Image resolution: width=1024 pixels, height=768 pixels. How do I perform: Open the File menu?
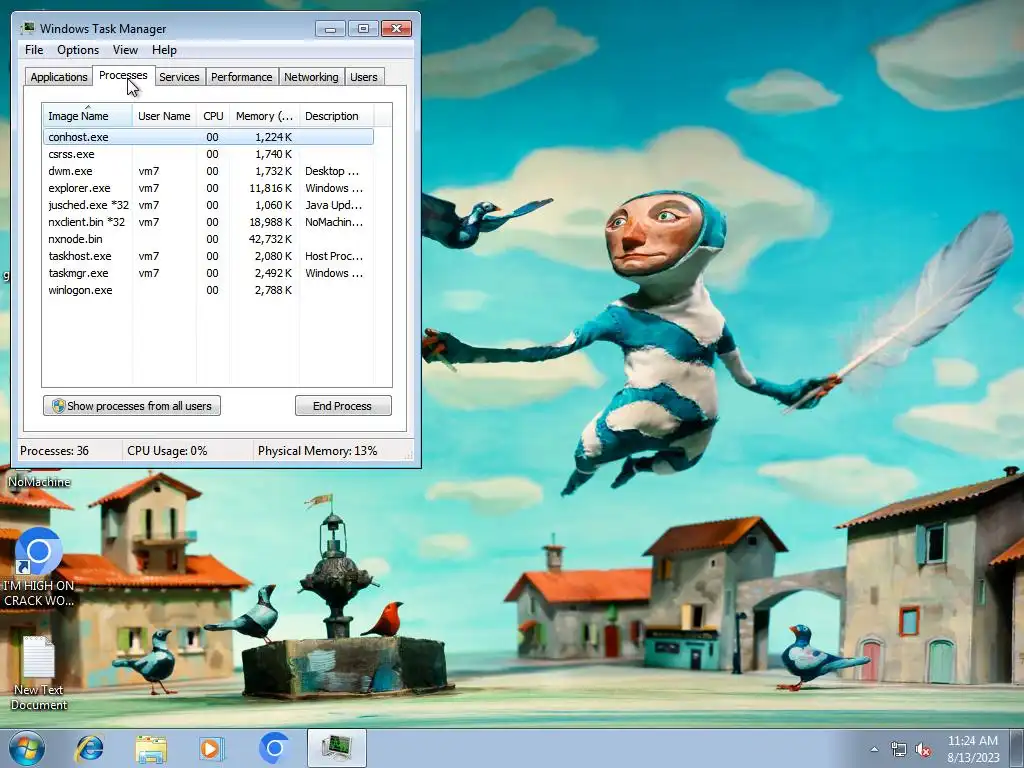pos(34,50)
